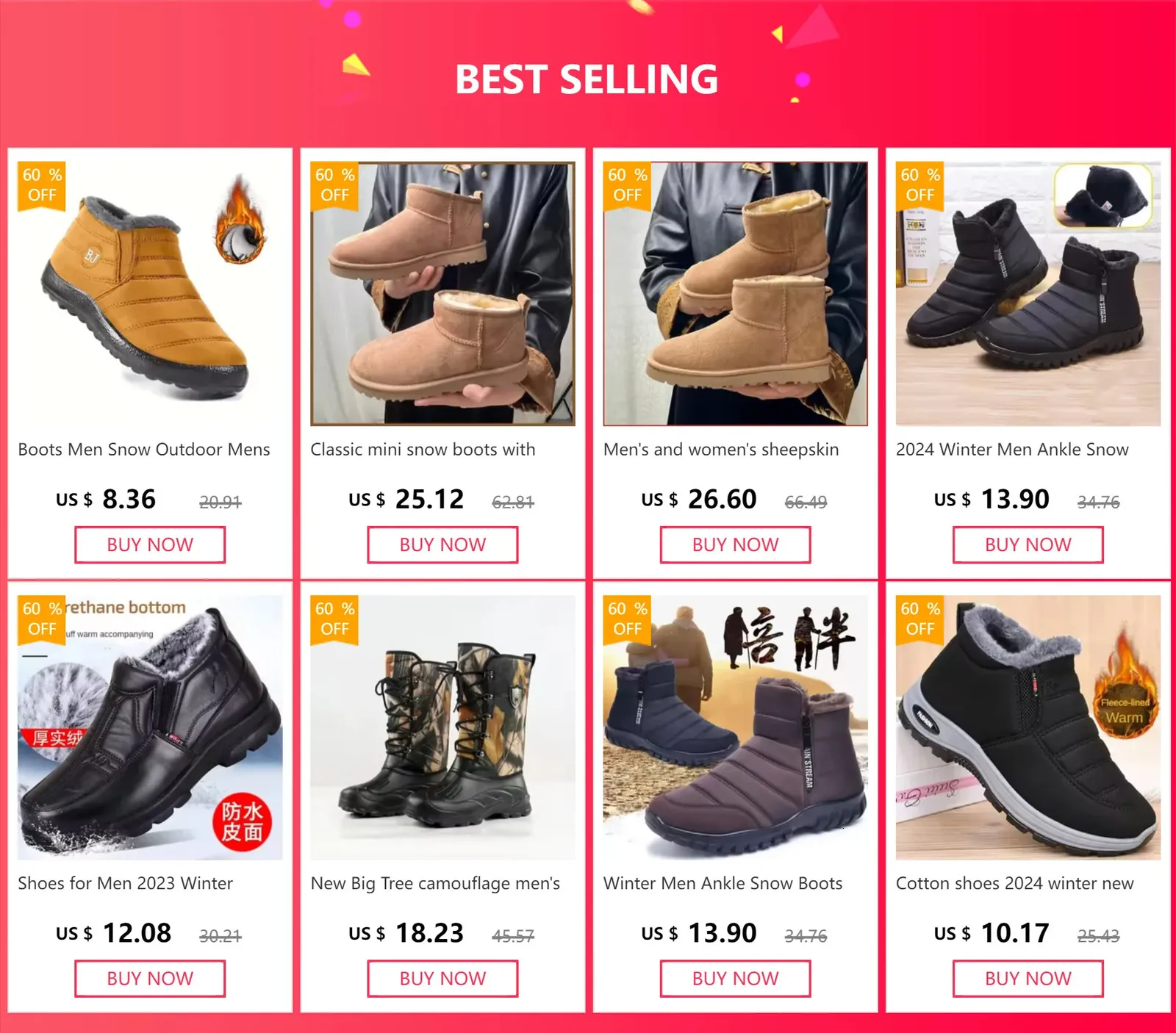Open the Classic mini snow boots product photo
This screenshot has width=1176, height=1033.
(442, 294)
